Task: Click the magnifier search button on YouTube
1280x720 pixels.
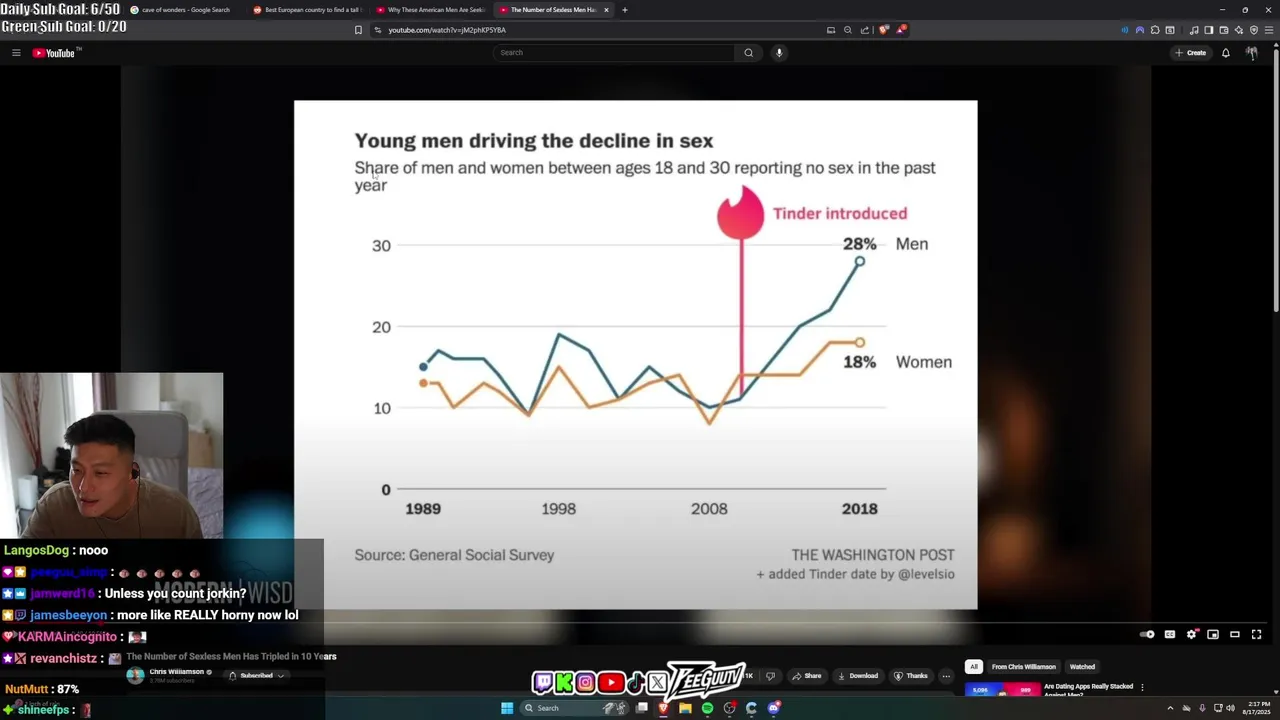Action: click(748, 53)
